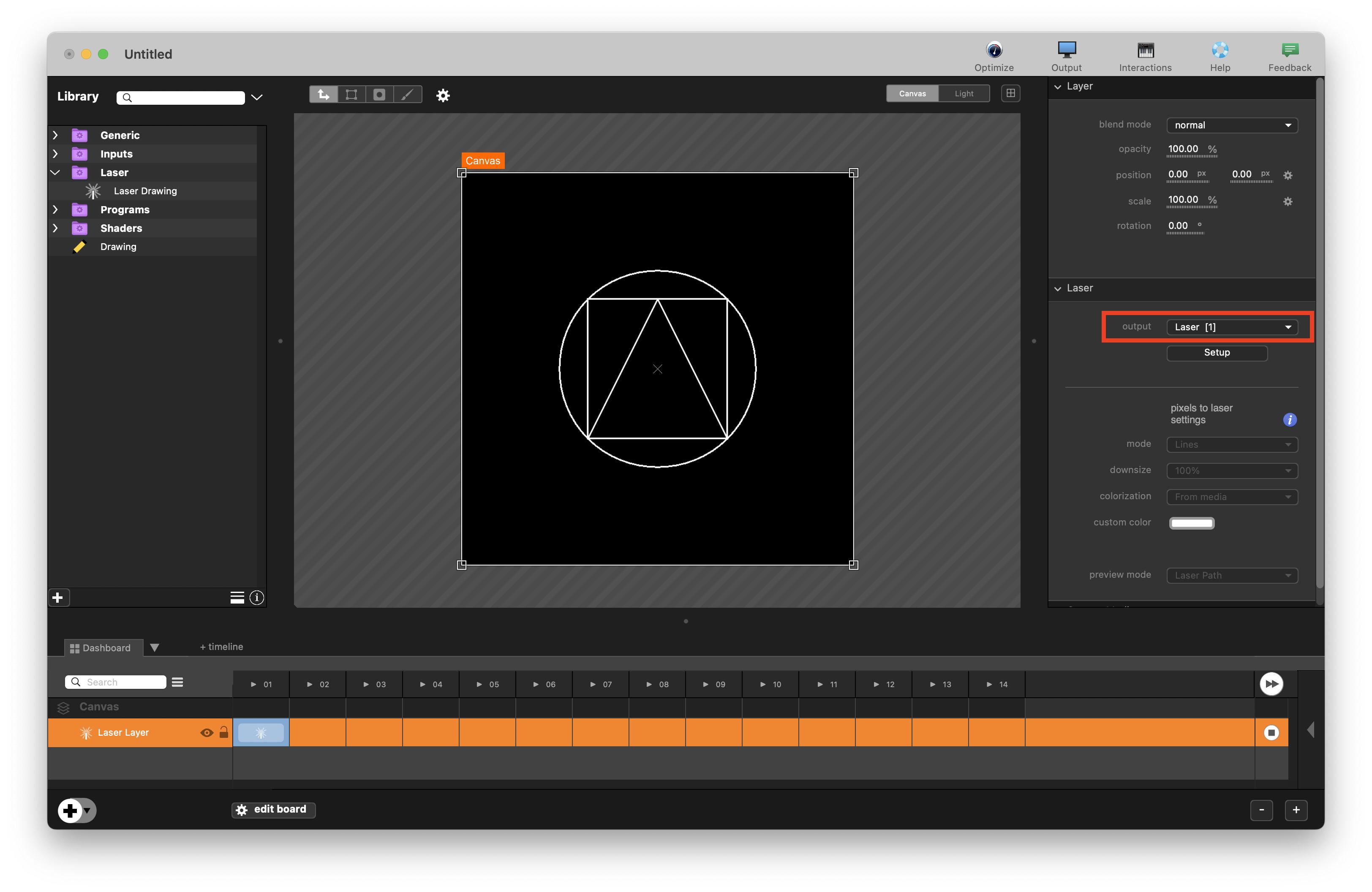Select the mask tool above the canvas
Viewport: 1372px width, 892px height.
pyautogui.click(x=379, y=95)
